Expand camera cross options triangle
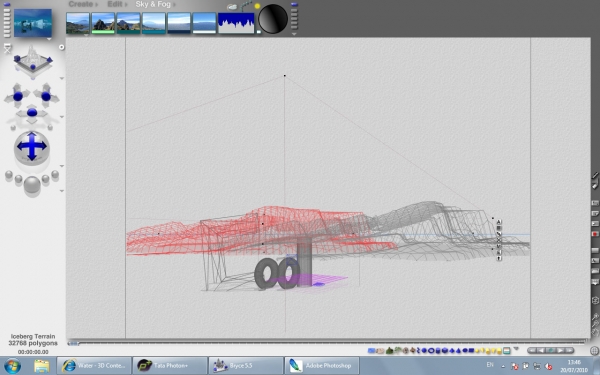Screen dimensions: 600x375 point(62,117)
